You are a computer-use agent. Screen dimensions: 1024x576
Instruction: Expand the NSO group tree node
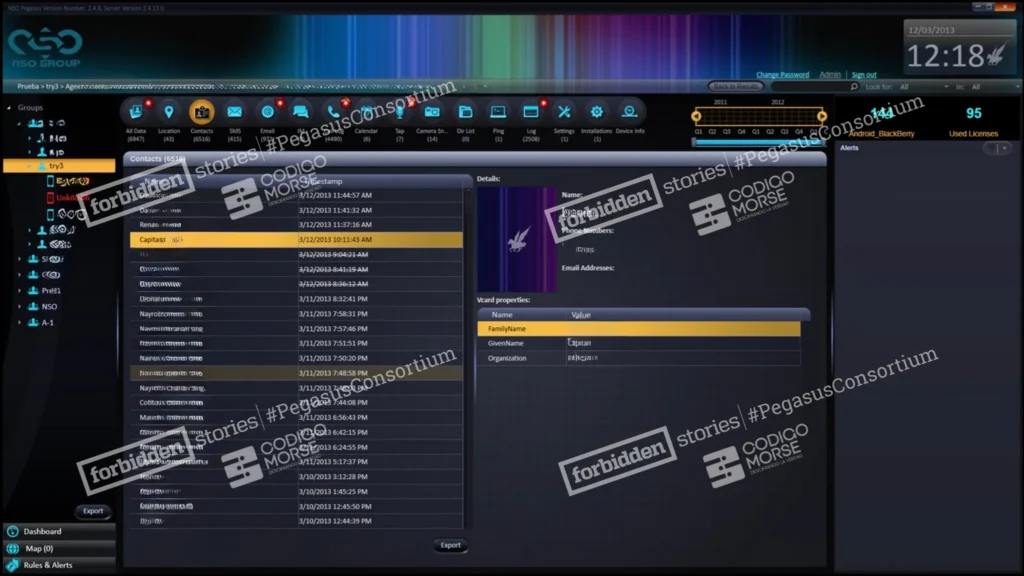pos(20,306)
